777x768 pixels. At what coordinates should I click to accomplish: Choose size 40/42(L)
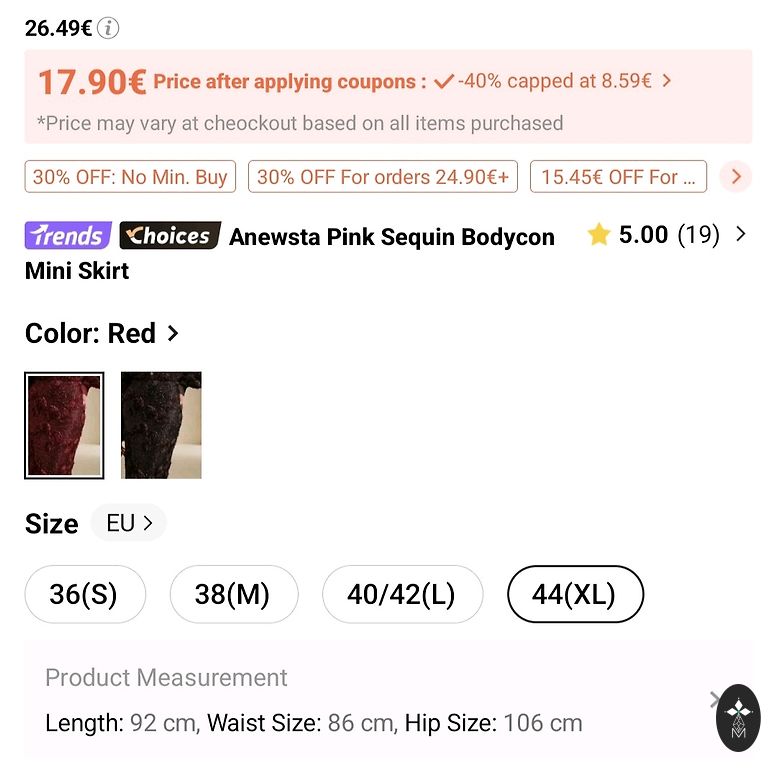pyautogui.click(x=402, y=594)
